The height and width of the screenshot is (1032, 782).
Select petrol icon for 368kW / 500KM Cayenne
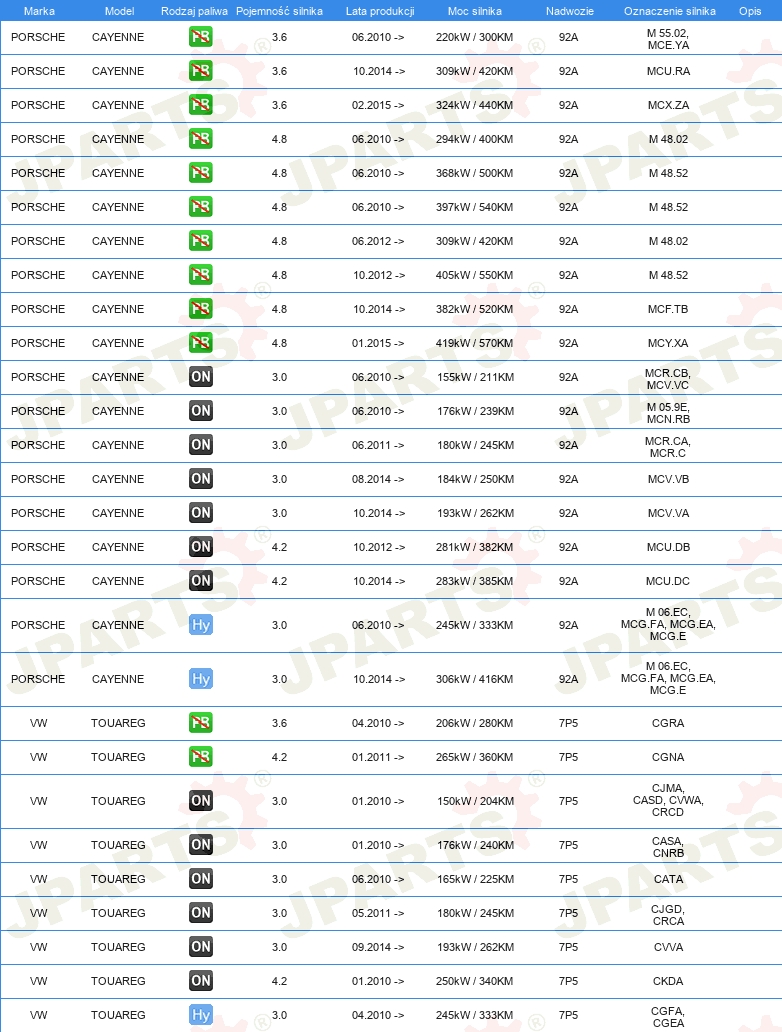click(201, 173)
